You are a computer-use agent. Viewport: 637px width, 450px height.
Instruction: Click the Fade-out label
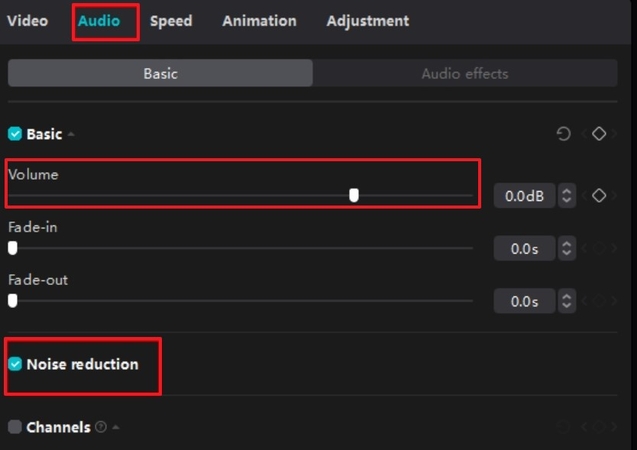(x=38, y=280)
